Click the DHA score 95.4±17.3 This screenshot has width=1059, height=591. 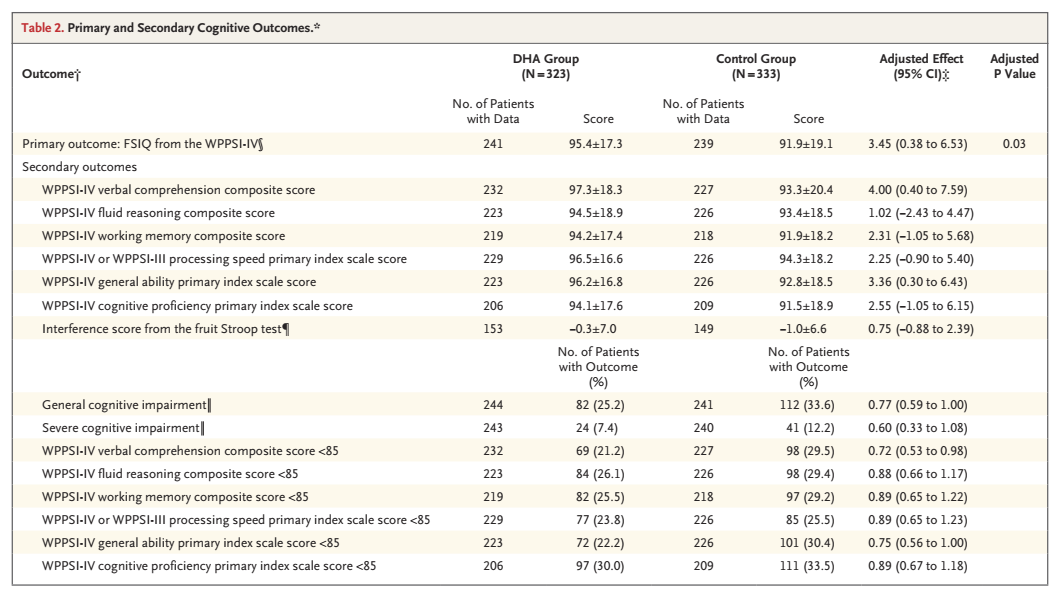598,144
